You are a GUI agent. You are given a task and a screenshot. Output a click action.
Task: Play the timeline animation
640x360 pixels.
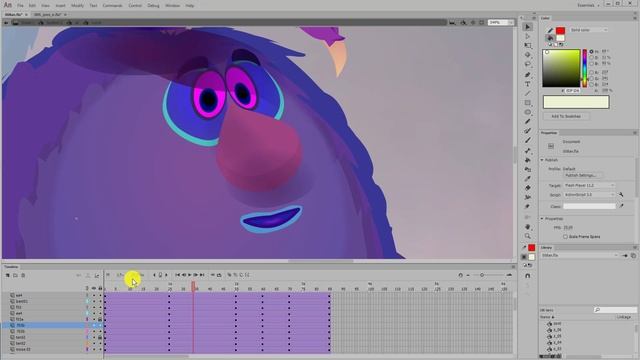point(189,275)
